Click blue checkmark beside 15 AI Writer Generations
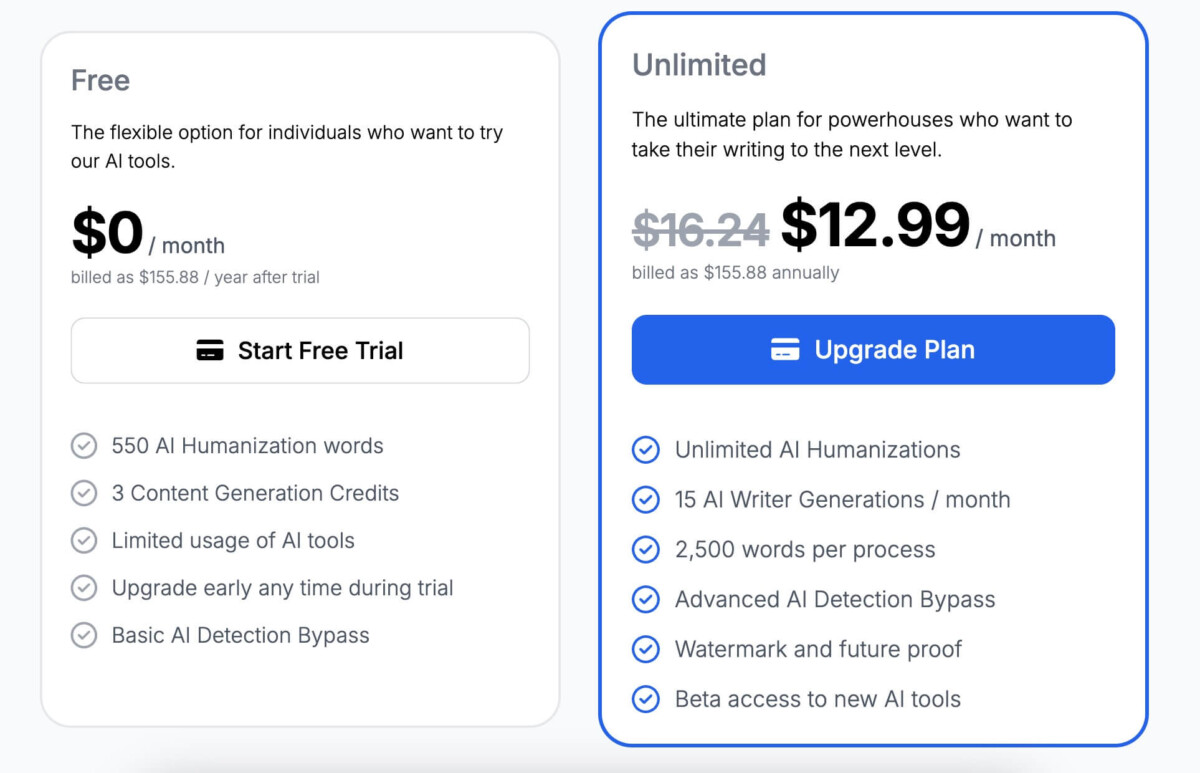 [646, 500]
